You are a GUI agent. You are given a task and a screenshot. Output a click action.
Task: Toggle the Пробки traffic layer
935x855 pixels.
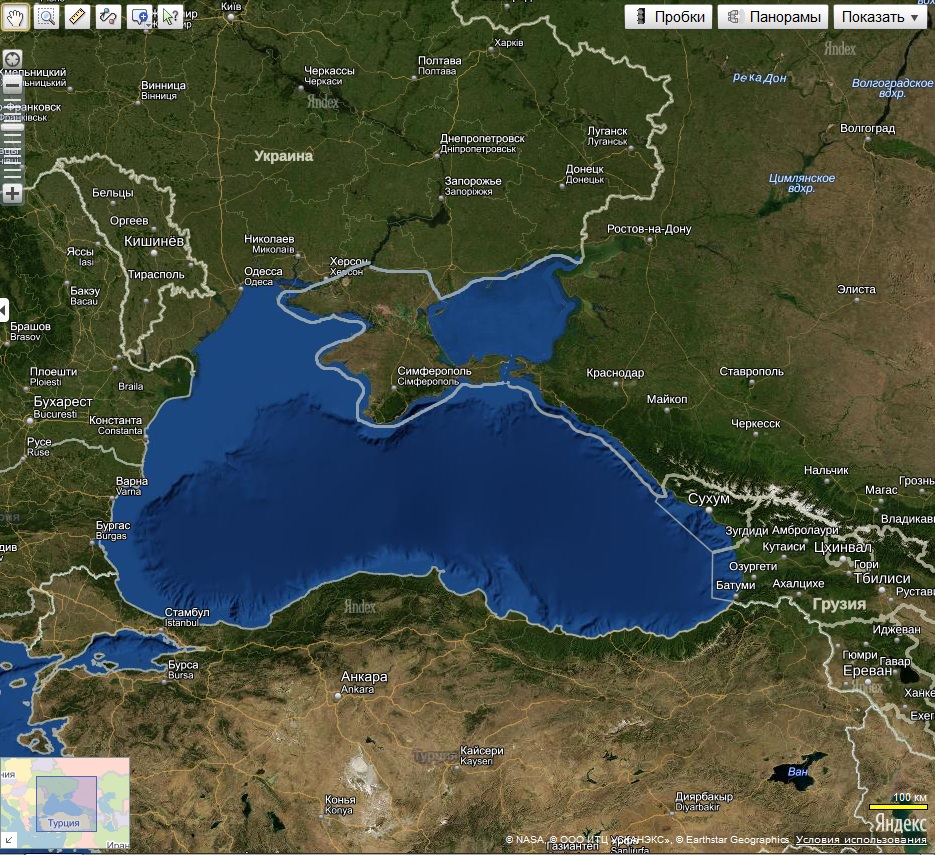pyautogui.click(x=668, y=17)
